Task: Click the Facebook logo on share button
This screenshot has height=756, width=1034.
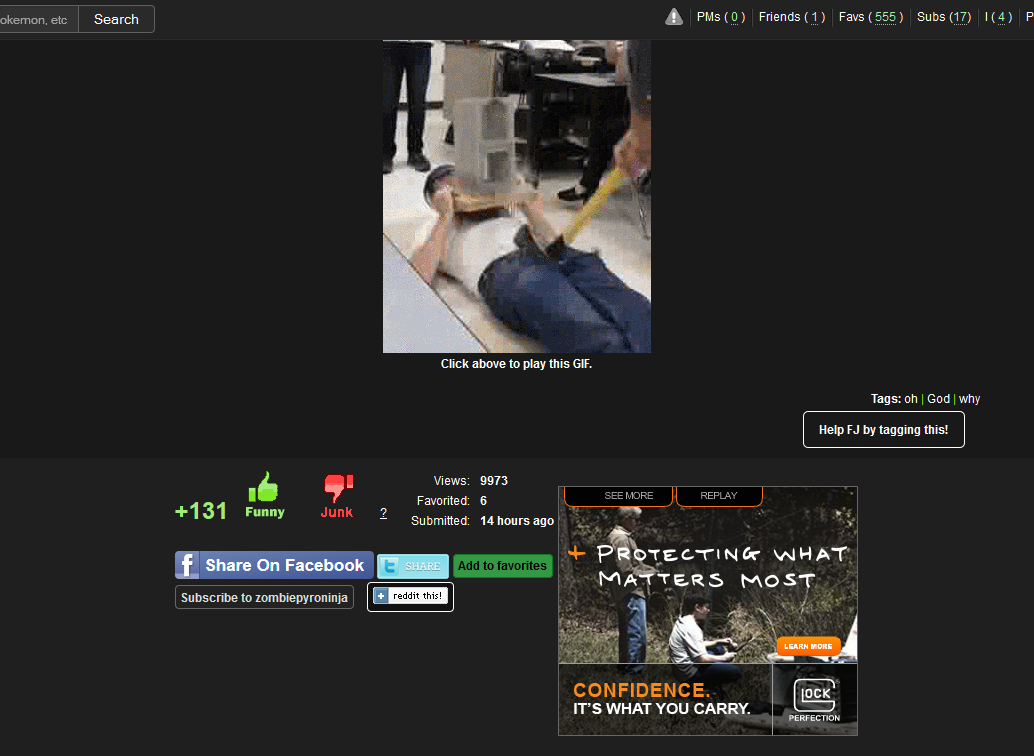Action: pyautogui.click(x=188, y=565)
